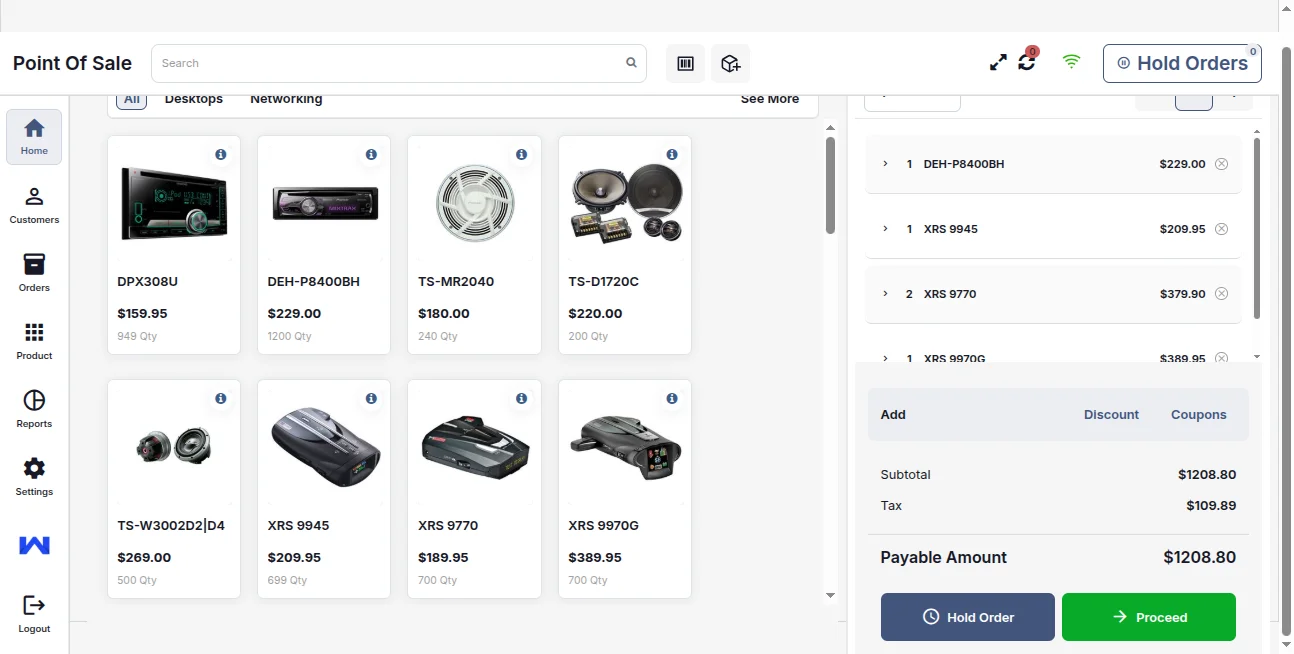Image resolution: width=1294 pixels, height=654 pixels.
Task: Click the sync refresh icon
Action: [1027, 62]
